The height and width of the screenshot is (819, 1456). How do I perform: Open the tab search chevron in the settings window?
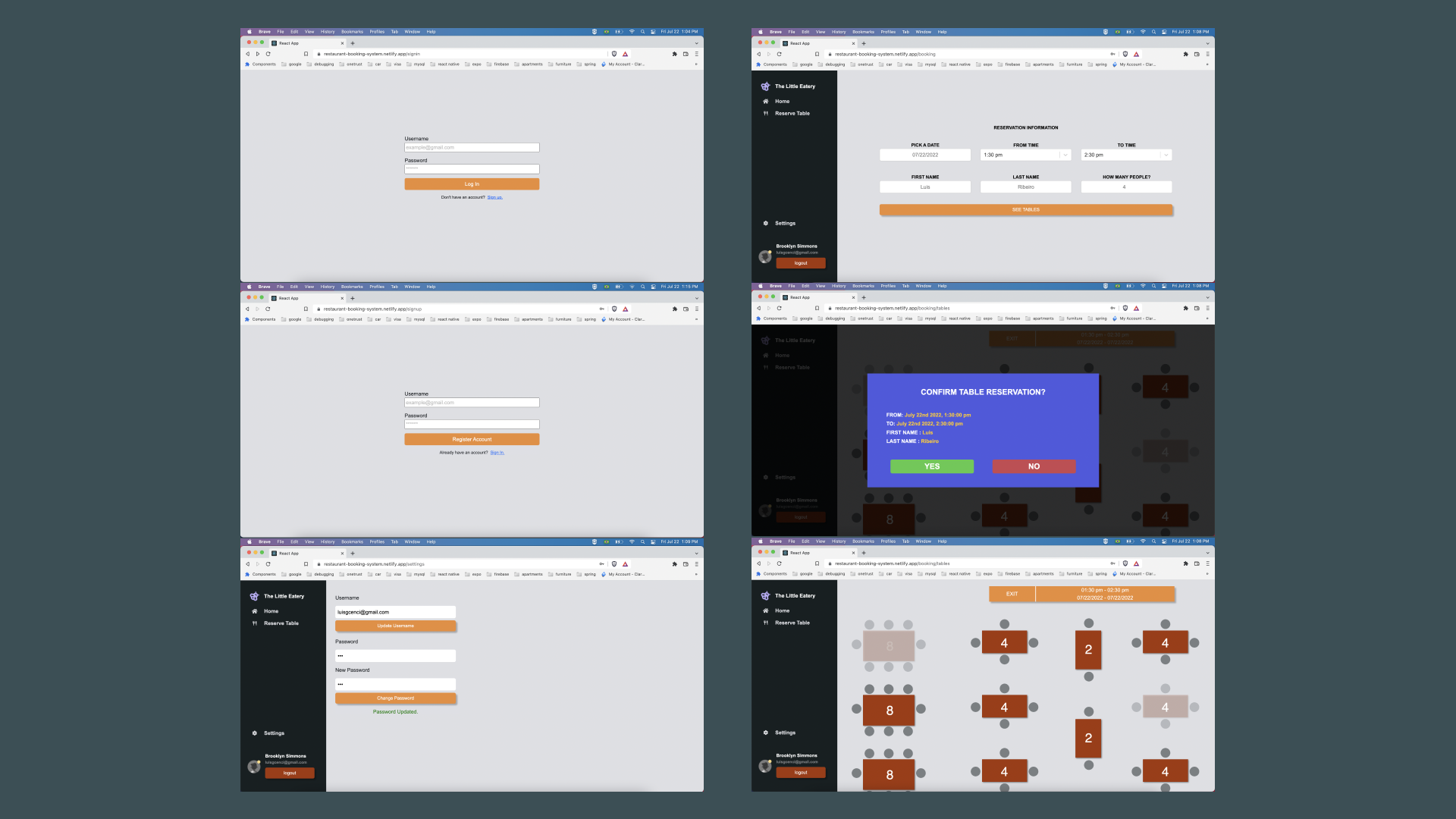click(696, 554)
